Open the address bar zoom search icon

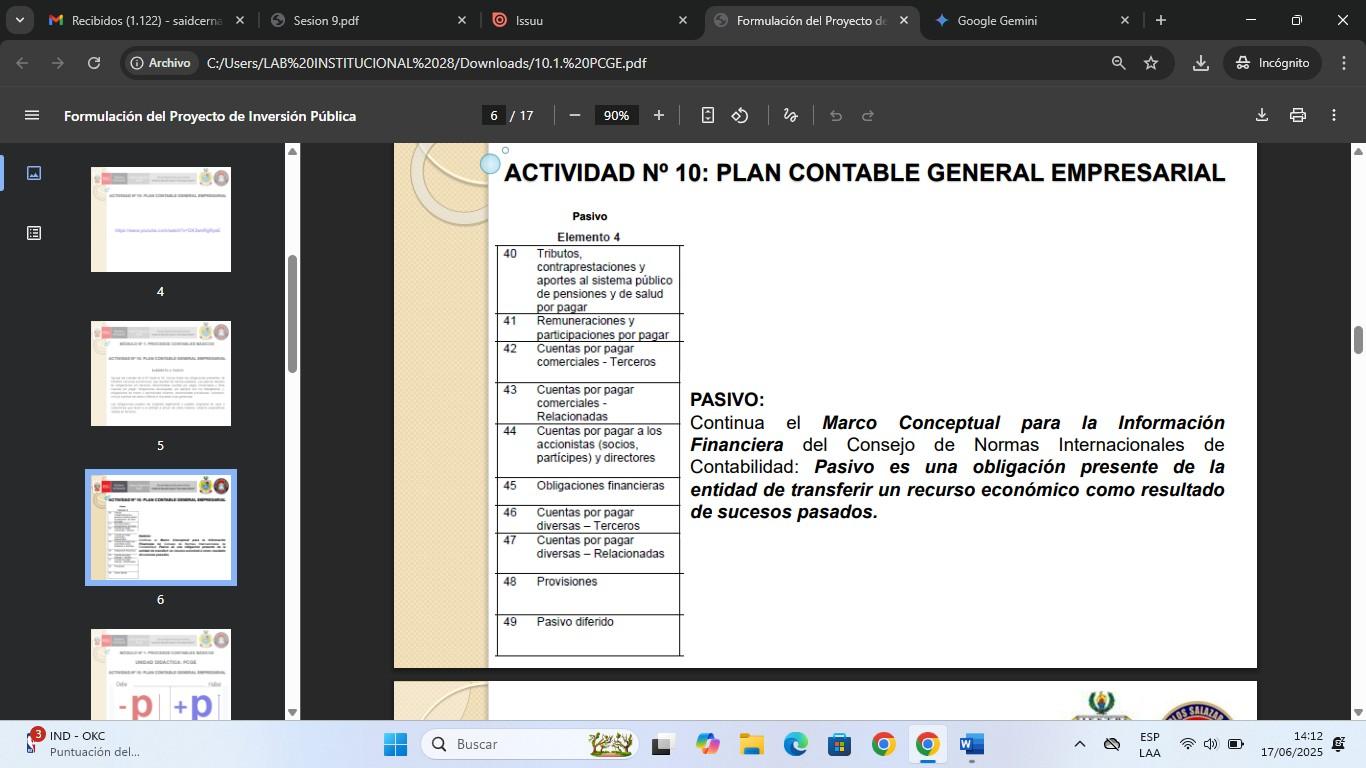pos(1118,63)
